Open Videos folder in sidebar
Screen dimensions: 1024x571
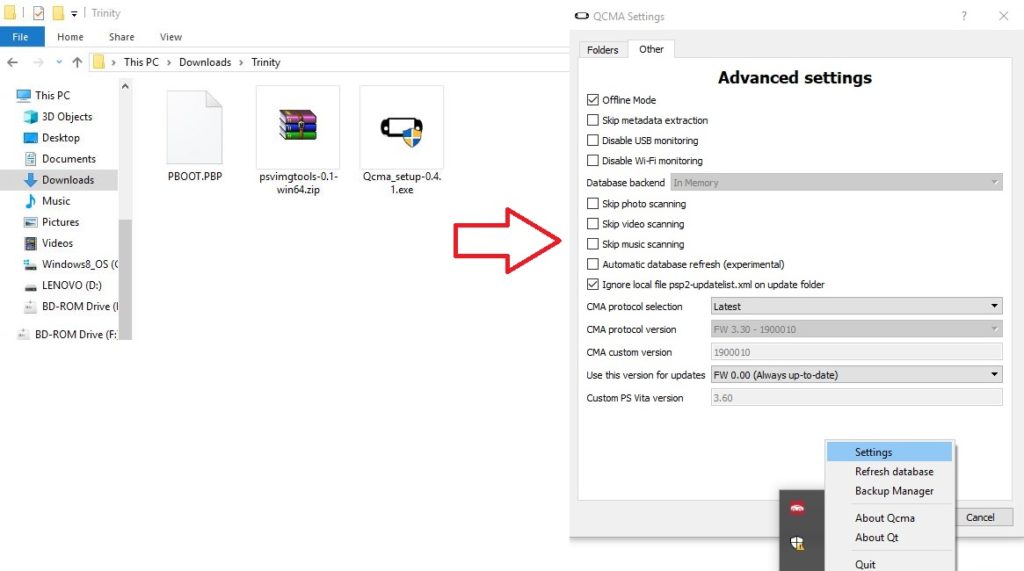[57, 243]
